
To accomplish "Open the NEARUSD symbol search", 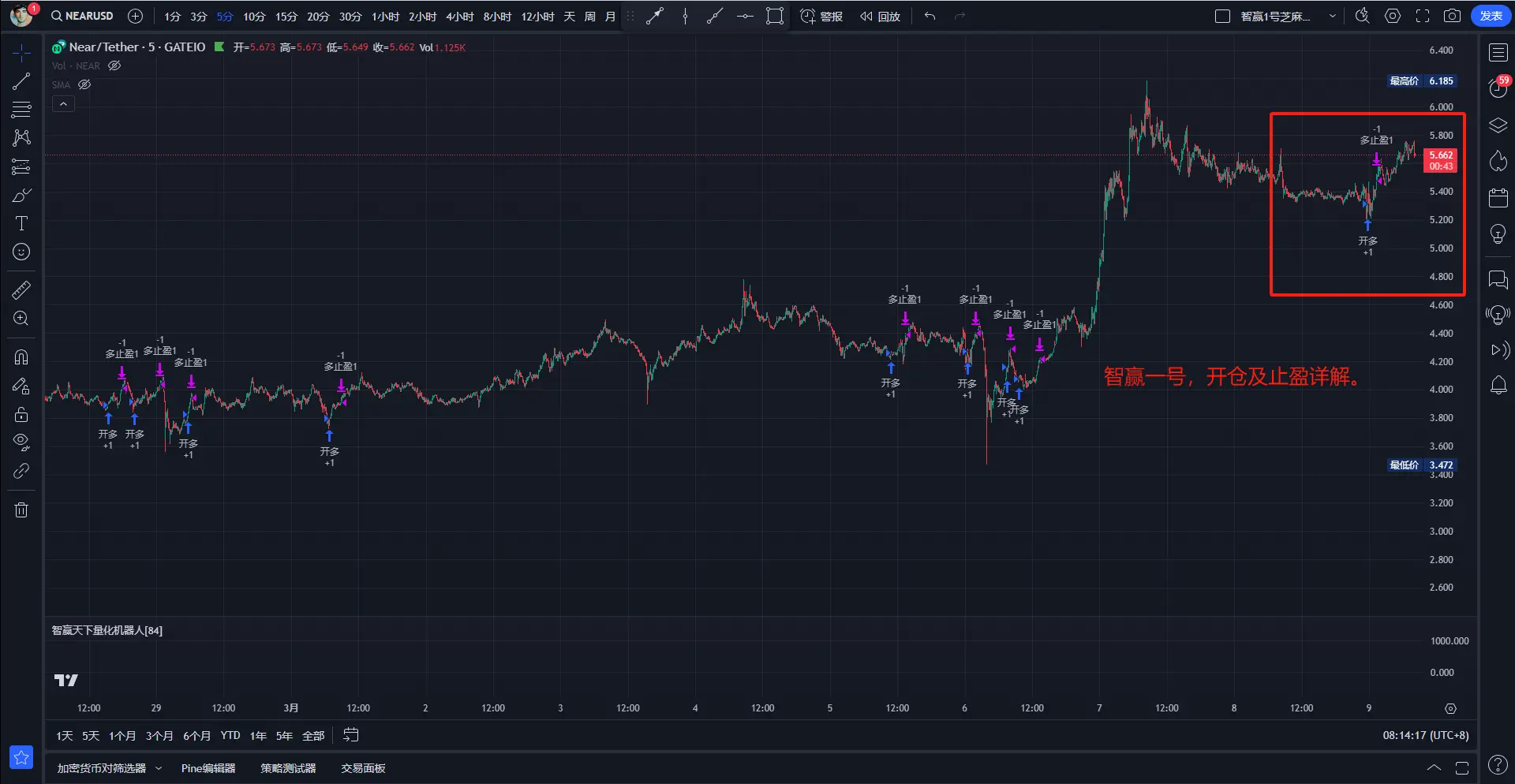I will coord(83,16).
